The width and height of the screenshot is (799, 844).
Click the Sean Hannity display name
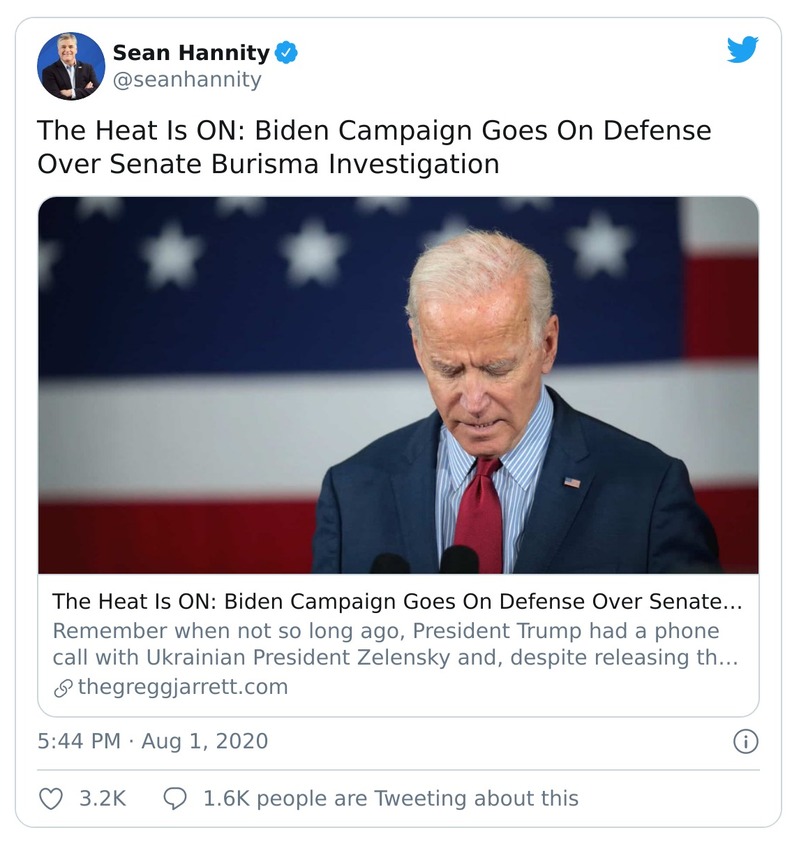pyautogui.click(x=190, y=53)
